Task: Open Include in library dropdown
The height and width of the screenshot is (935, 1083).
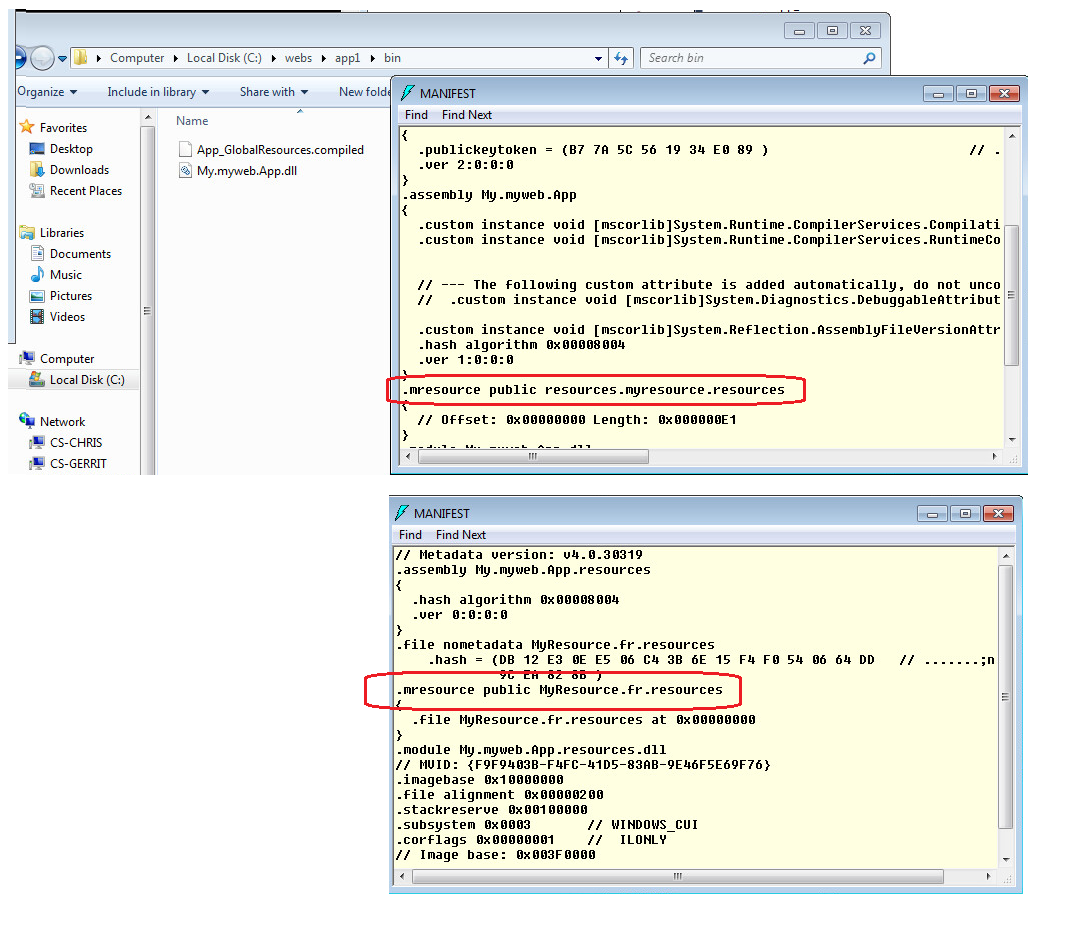Action: coord(158,92)
